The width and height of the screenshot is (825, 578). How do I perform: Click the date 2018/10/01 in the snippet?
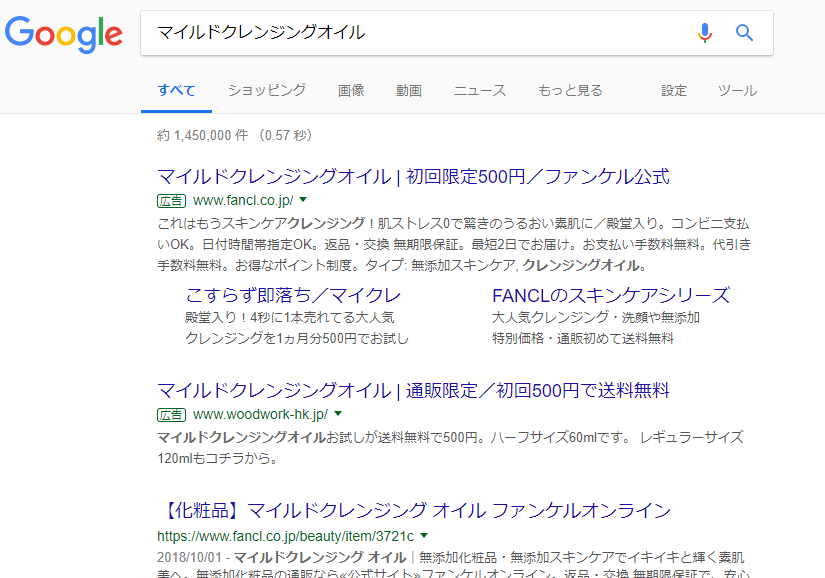190,557
